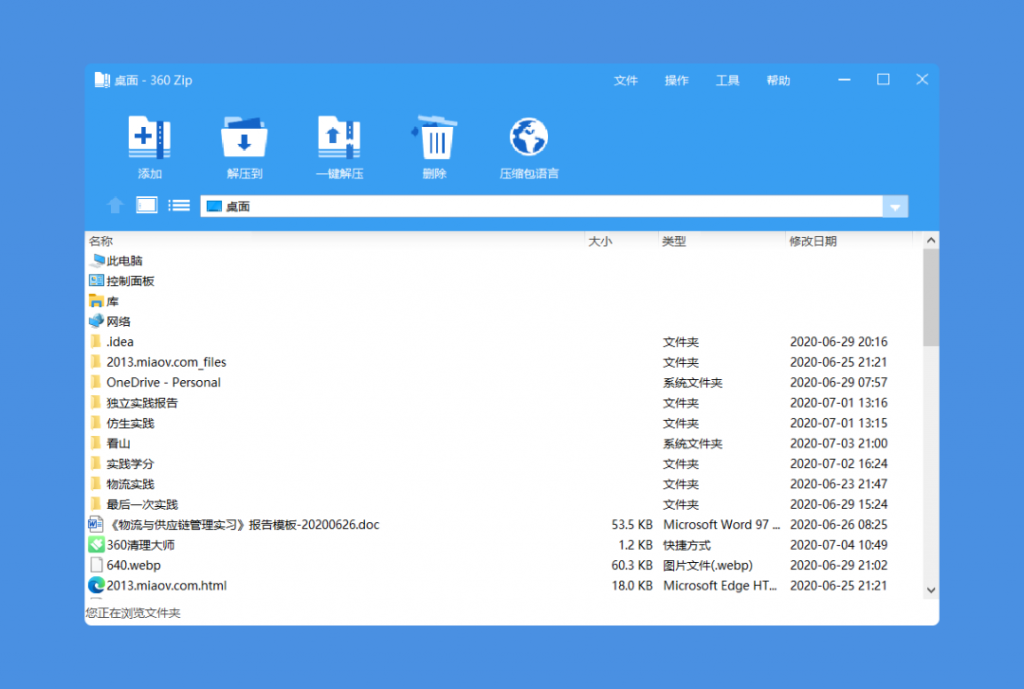1024x689 pixels.
Task: Select the 此电脑 computer icon
Action: [97, 261]
